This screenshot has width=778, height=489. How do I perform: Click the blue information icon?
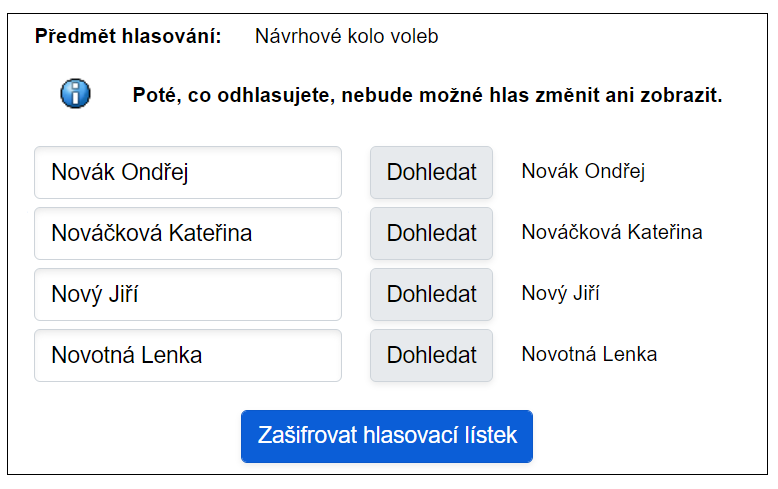(x=76, y=95)
